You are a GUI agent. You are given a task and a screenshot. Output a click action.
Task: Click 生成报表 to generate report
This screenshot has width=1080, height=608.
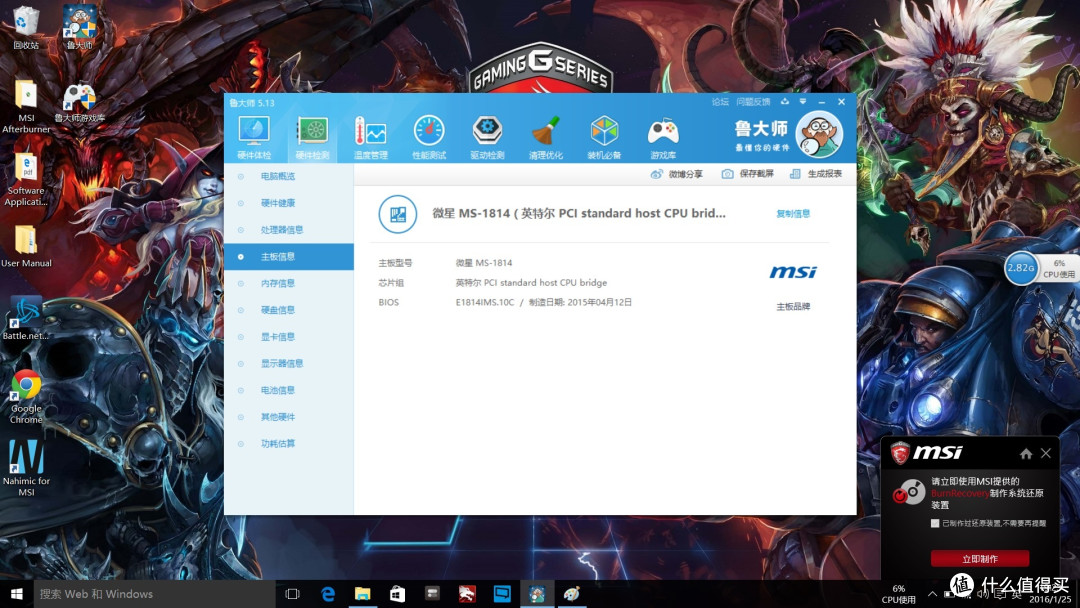[816, 174]
